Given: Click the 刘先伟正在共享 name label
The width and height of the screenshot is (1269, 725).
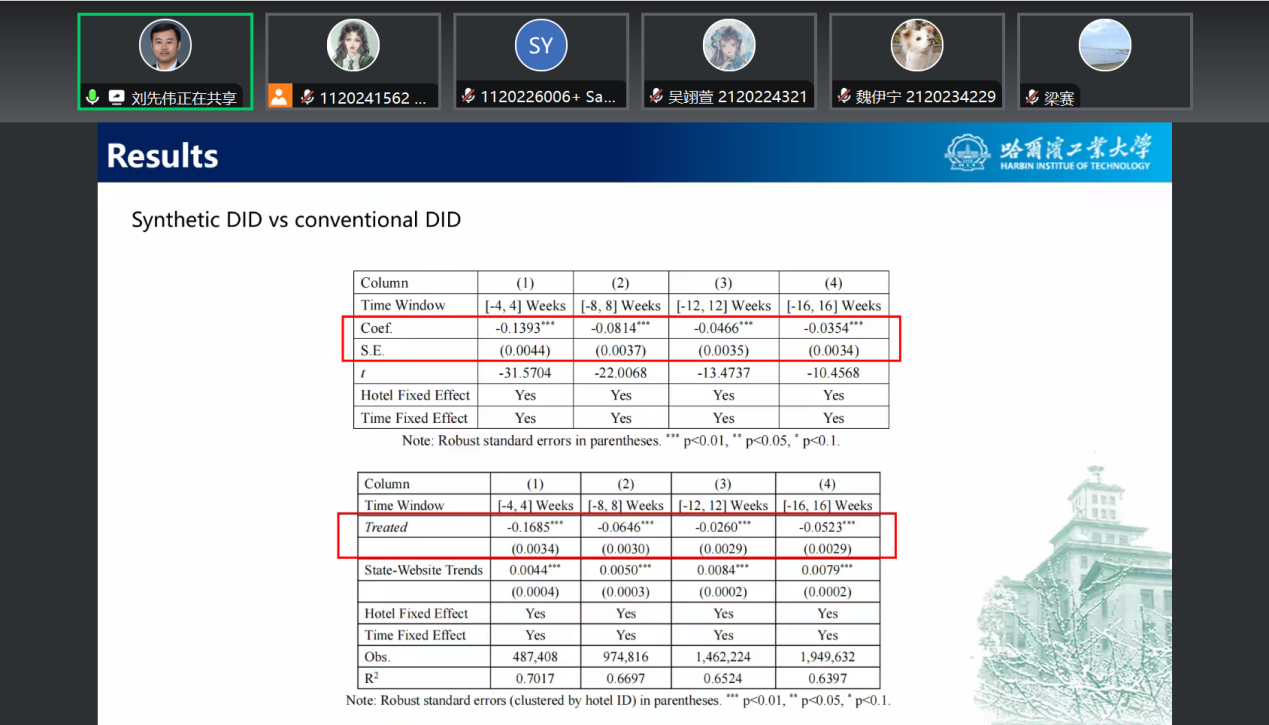Looking at the screenshot, I should click(184, 98).
